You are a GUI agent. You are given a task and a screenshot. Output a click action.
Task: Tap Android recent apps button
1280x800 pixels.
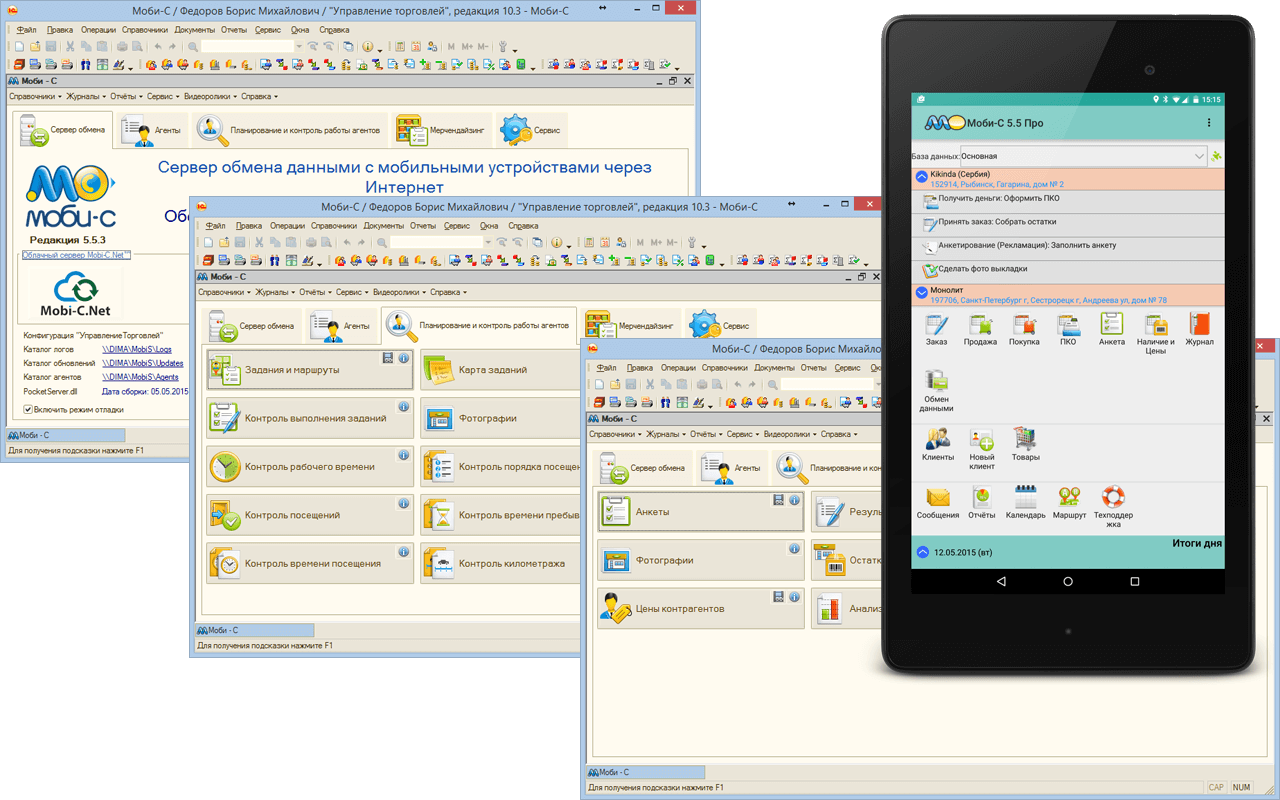click(1135, 581)
